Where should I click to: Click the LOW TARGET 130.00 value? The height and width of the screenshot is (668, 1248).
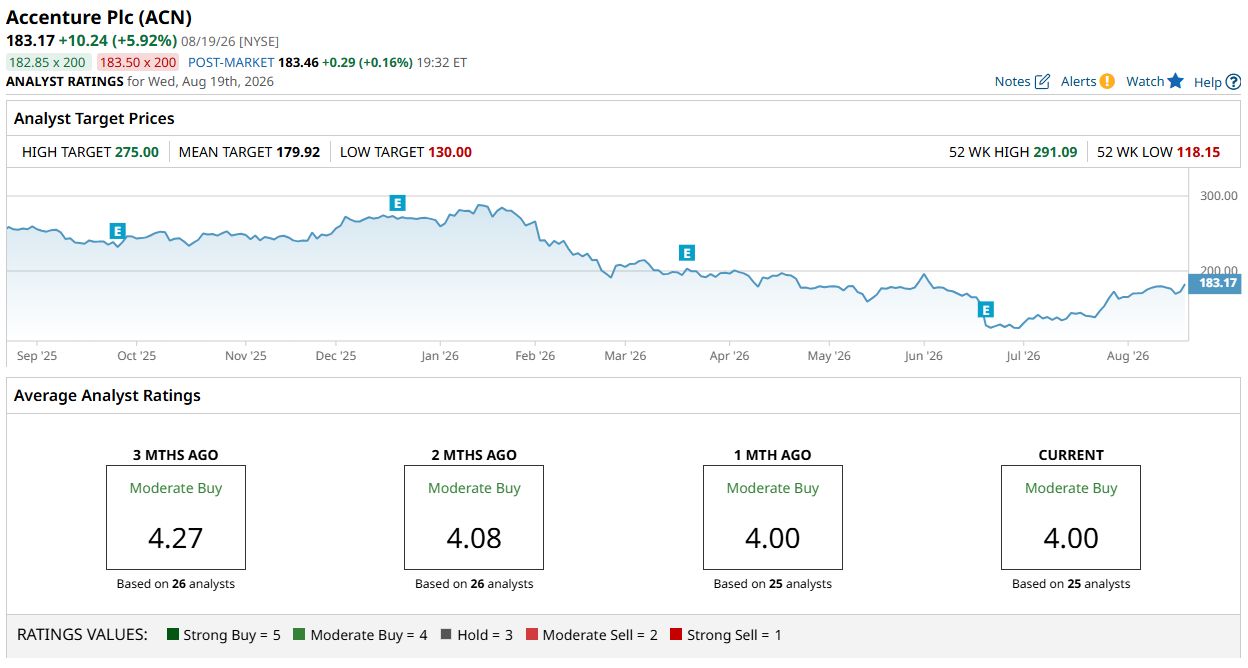click(450, 152)
